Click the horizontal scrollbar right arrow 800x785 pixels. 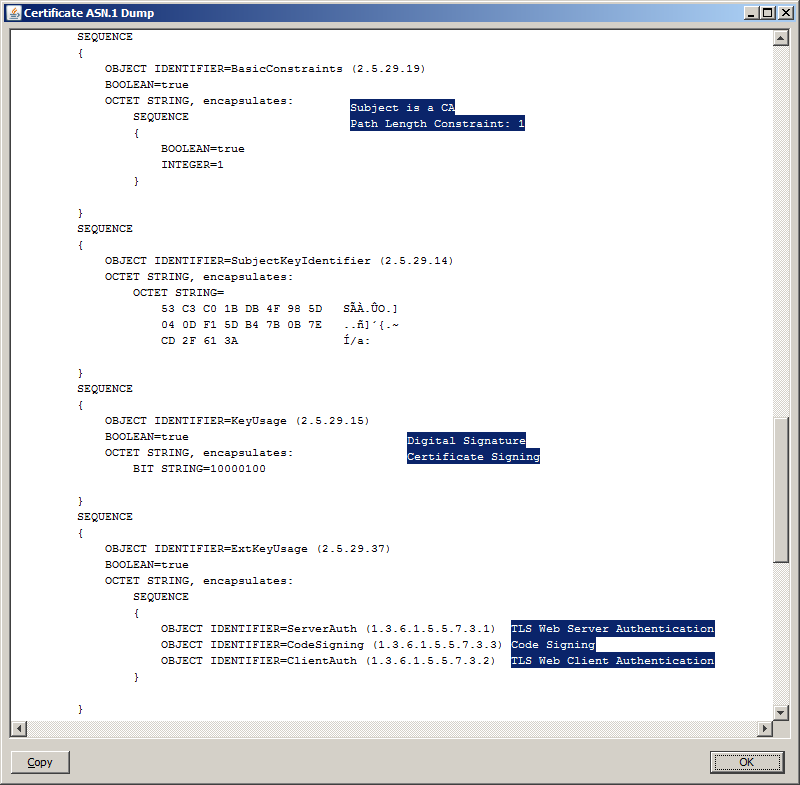coord(764,728)
